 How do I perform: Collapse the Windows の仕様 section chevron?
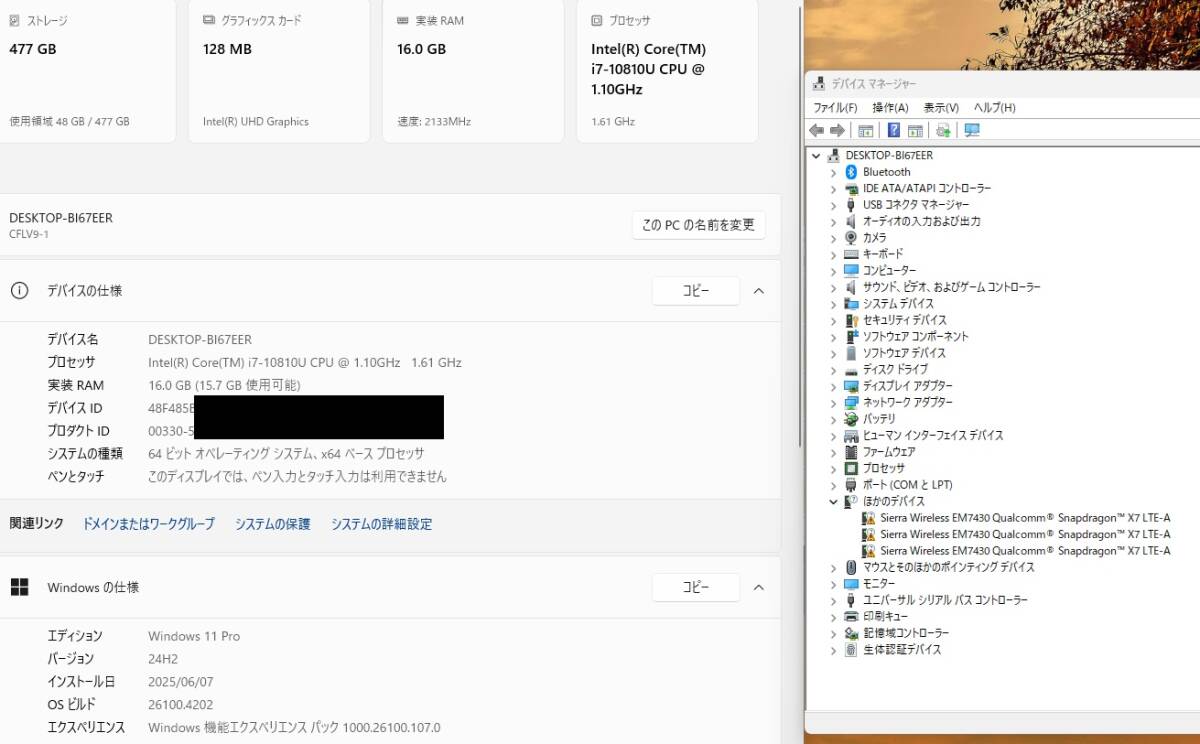coord(758,587)
